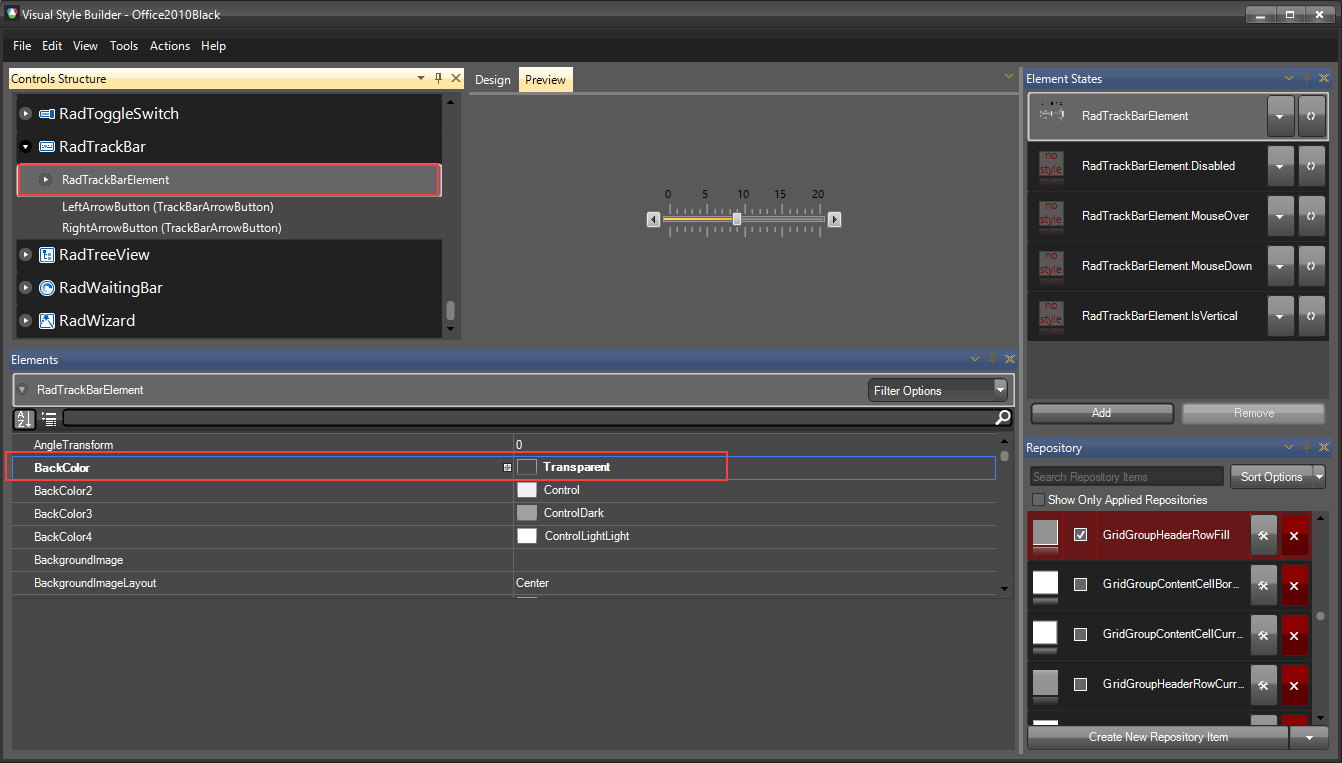Pin the Element States panel

[x=1306, y=78]
